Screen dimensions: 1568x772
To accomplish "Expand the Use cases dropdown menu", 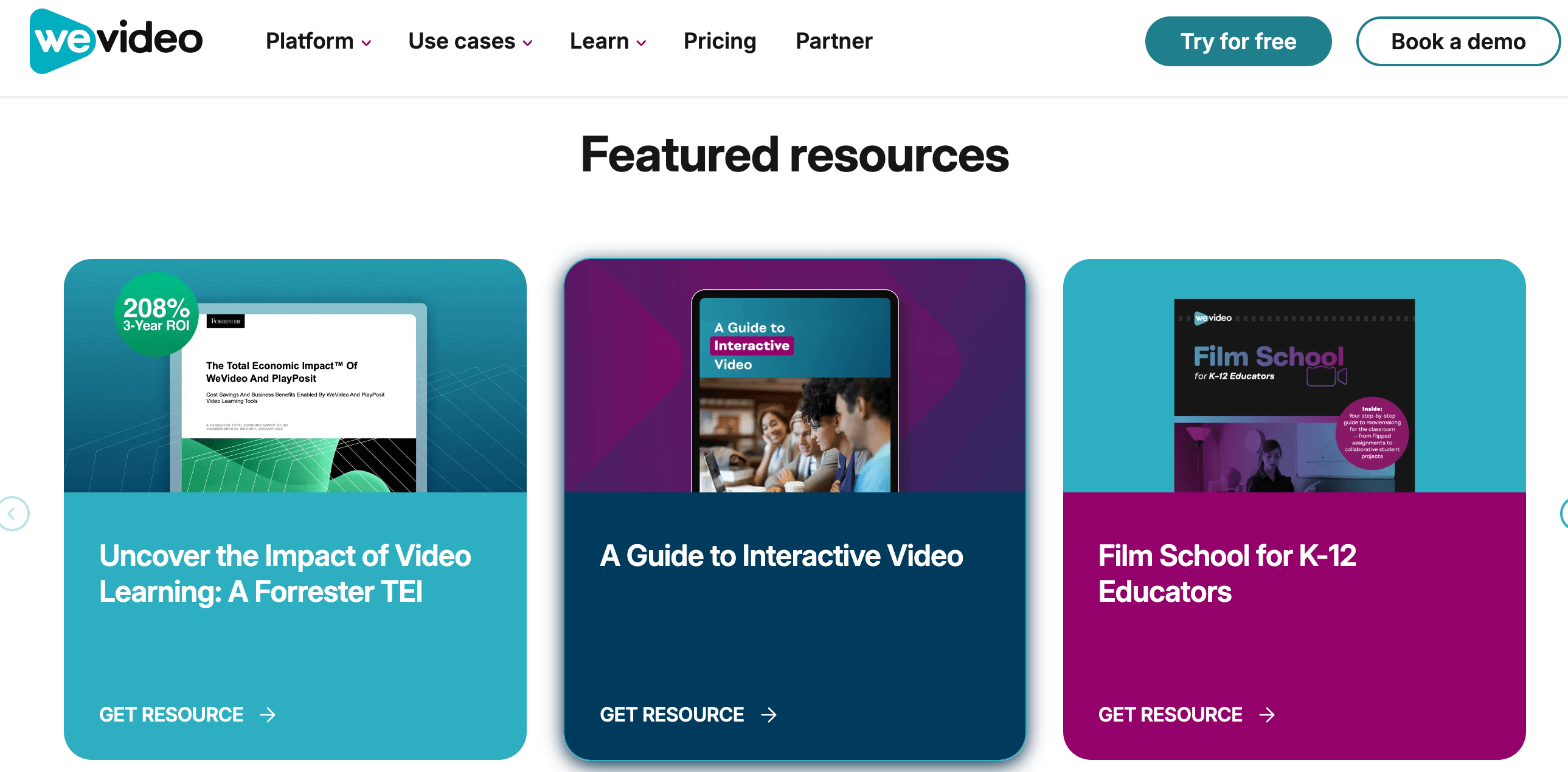I will [471, 41].
